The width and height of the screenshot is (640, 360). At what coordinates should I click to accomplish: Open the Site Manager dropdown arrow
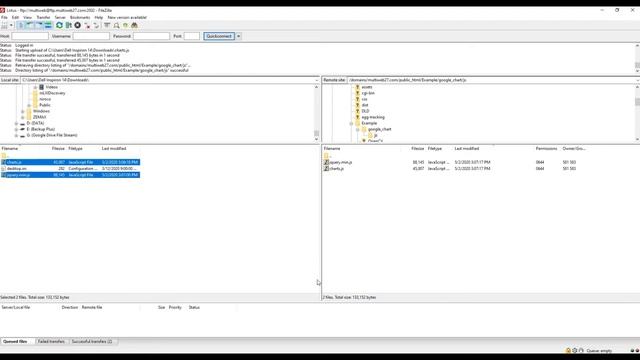pyautogui.click(x=11, y=25)
